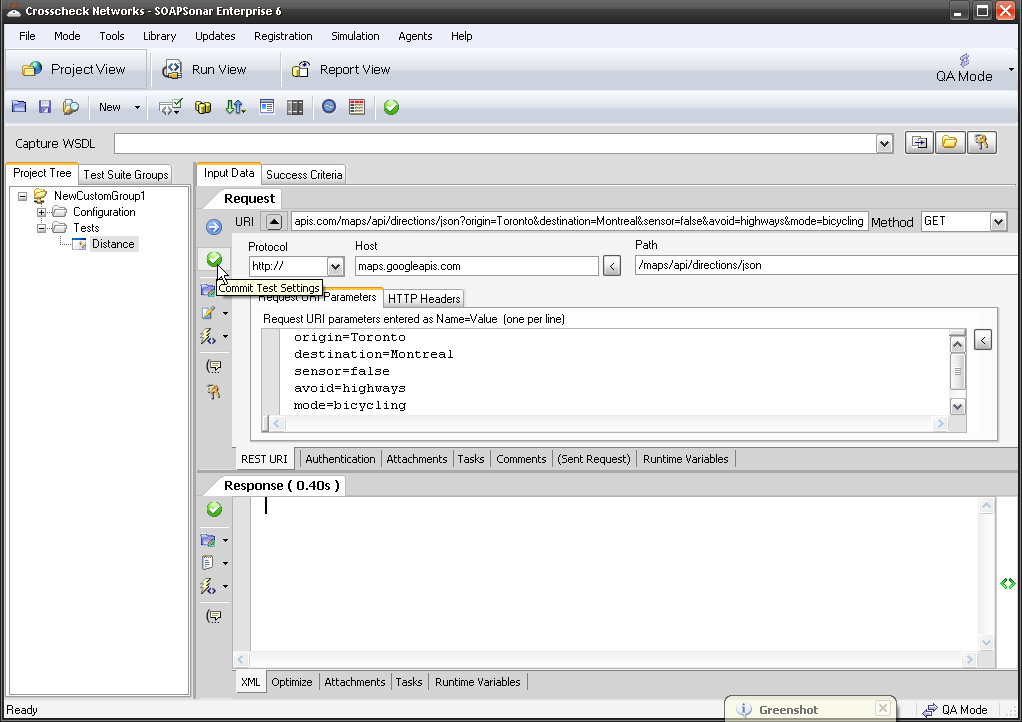Click the yellow folder browse icon next to Capture WSDL
1022x722 pixels.
(950, 142)
